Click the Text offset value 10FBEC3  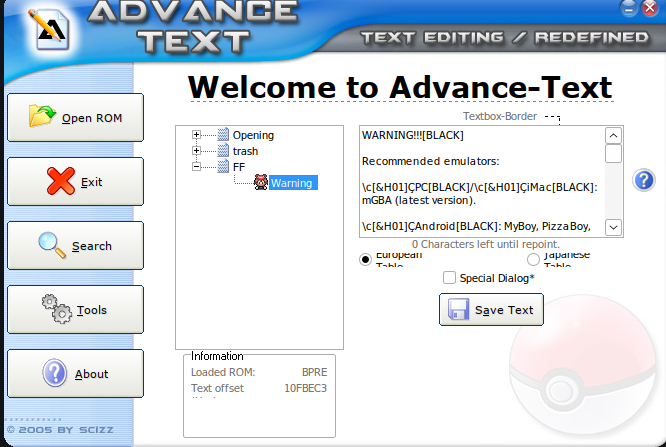(305, 388)
